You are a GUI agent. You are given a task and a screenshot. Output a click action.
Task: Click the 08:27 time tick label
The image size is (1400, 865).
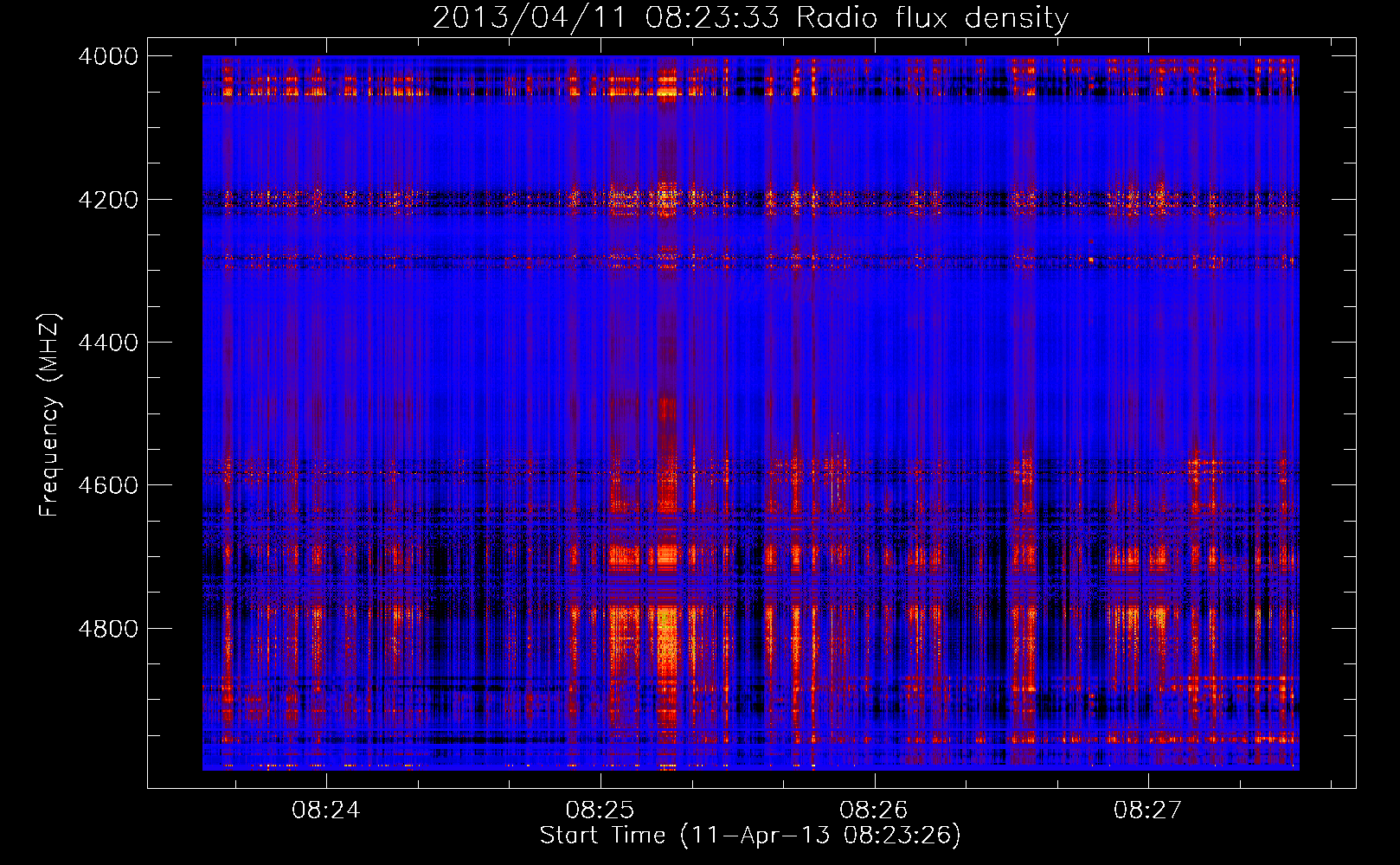coord(1148,811)
